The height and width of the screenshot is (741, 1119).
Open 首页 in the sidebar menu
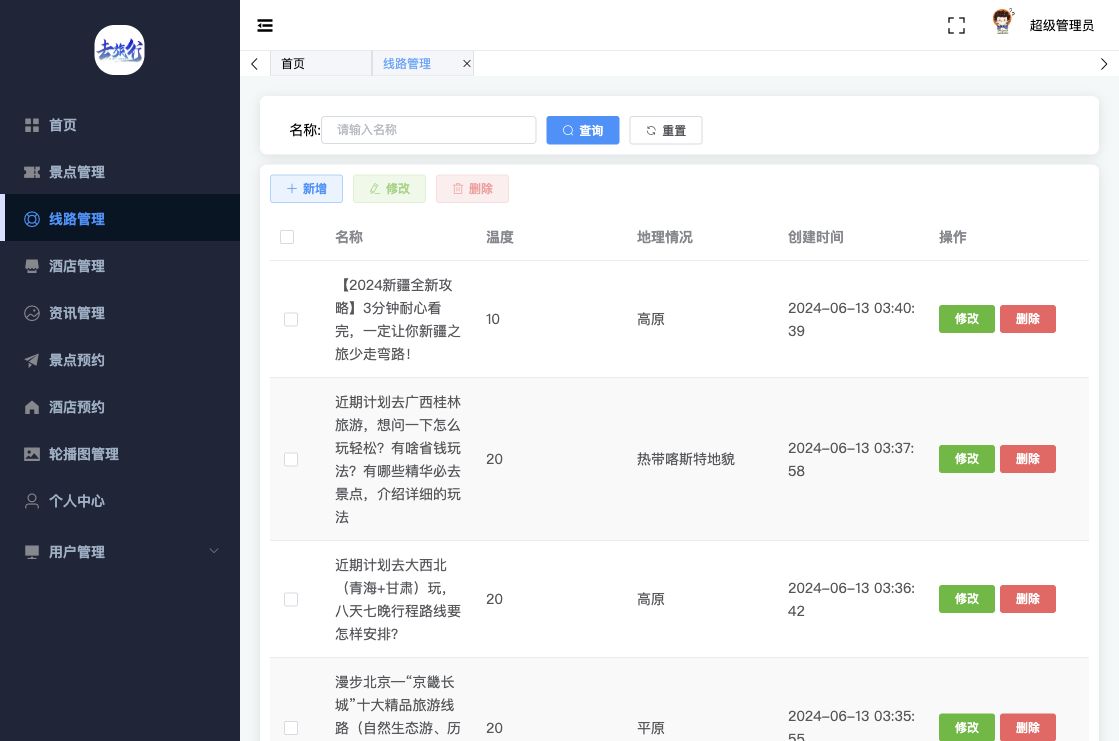(x=120, y=125)
